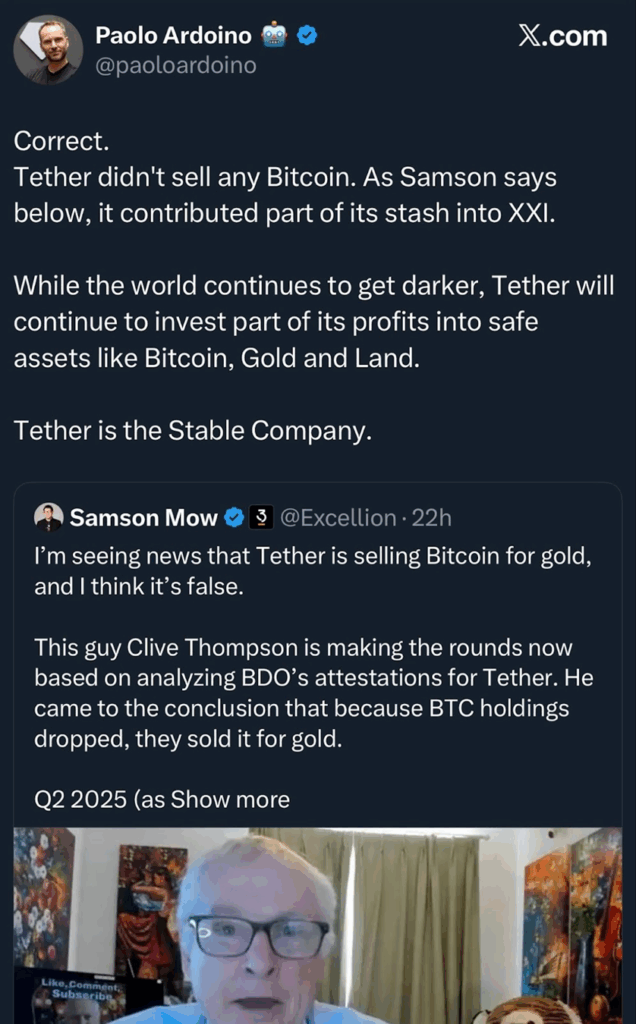Play the video of the man with glasses
Image resolution: width=636 pixels, height=1024 pixels.
pos(318,925)
